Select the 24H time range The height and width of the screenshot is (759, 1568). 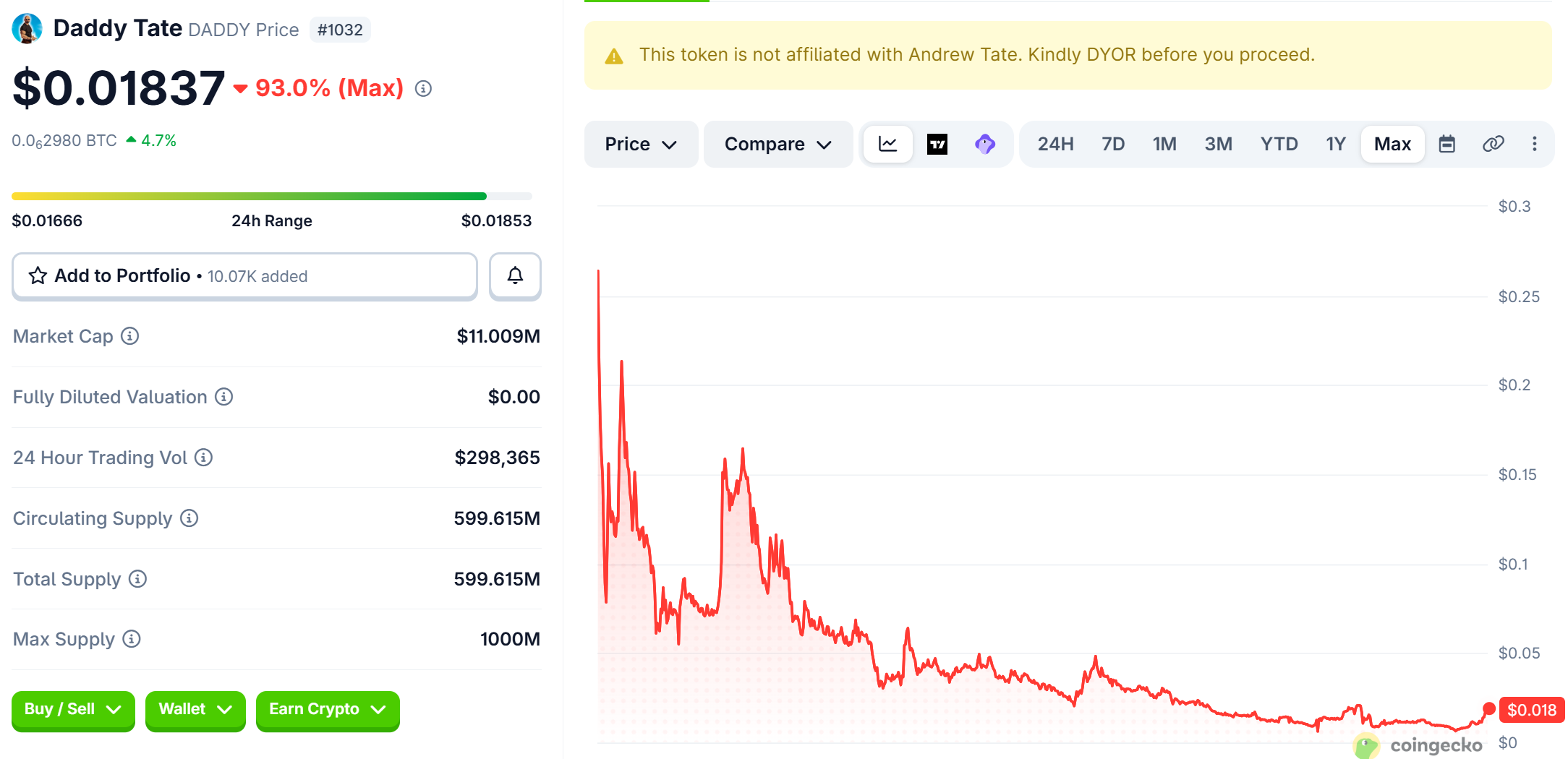click(1055, 144)
